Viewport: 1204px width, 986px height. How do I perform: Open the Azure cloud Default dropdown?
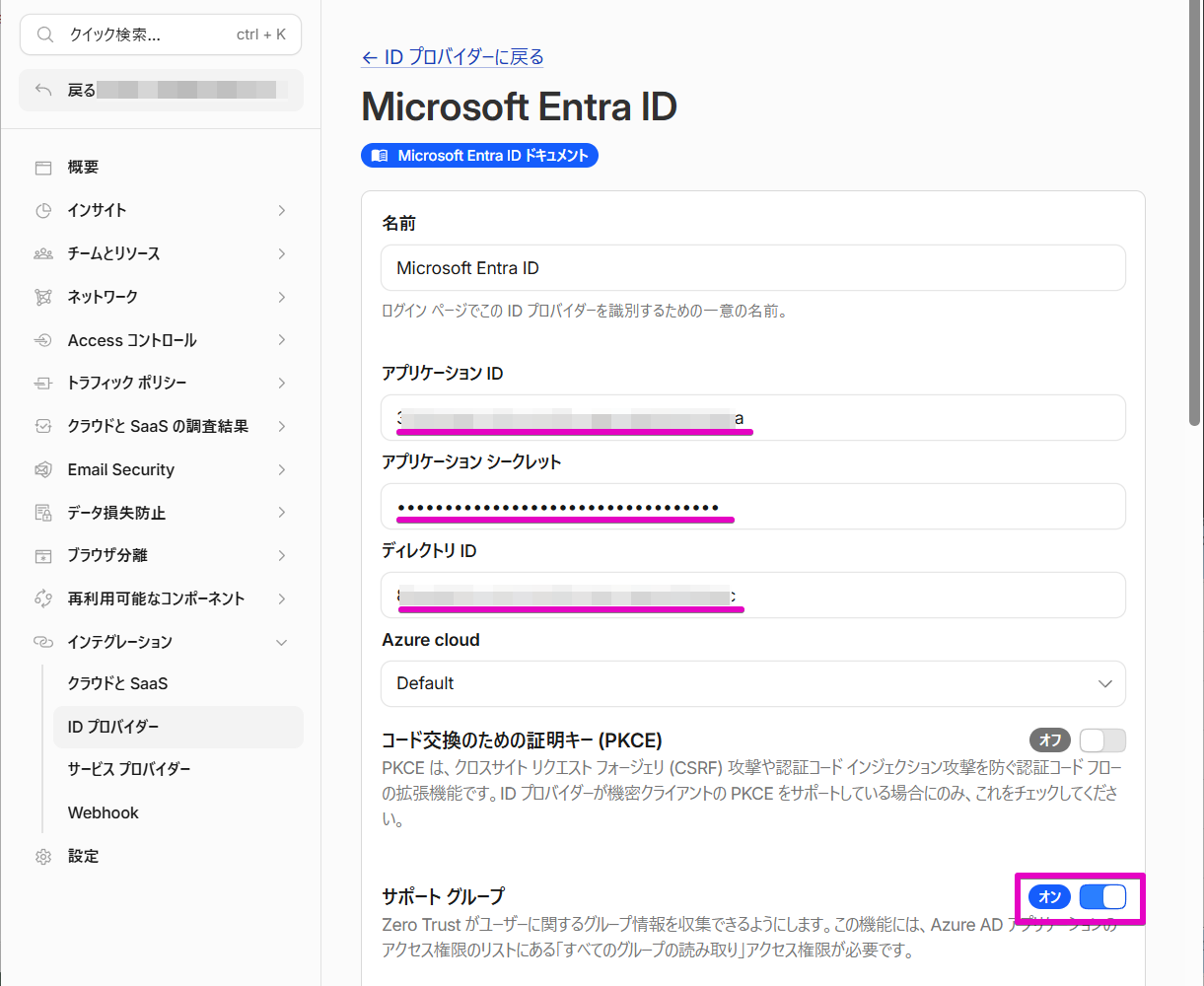[753, 683]
